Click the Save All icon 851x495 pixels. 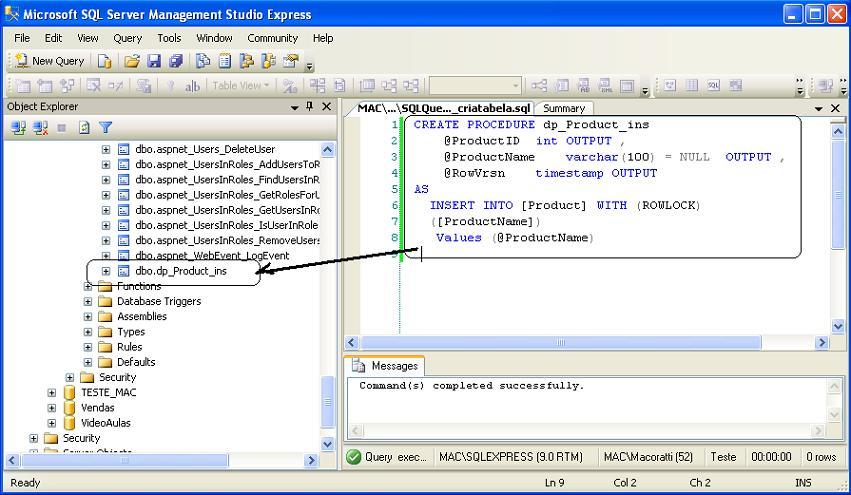[175, 61]
